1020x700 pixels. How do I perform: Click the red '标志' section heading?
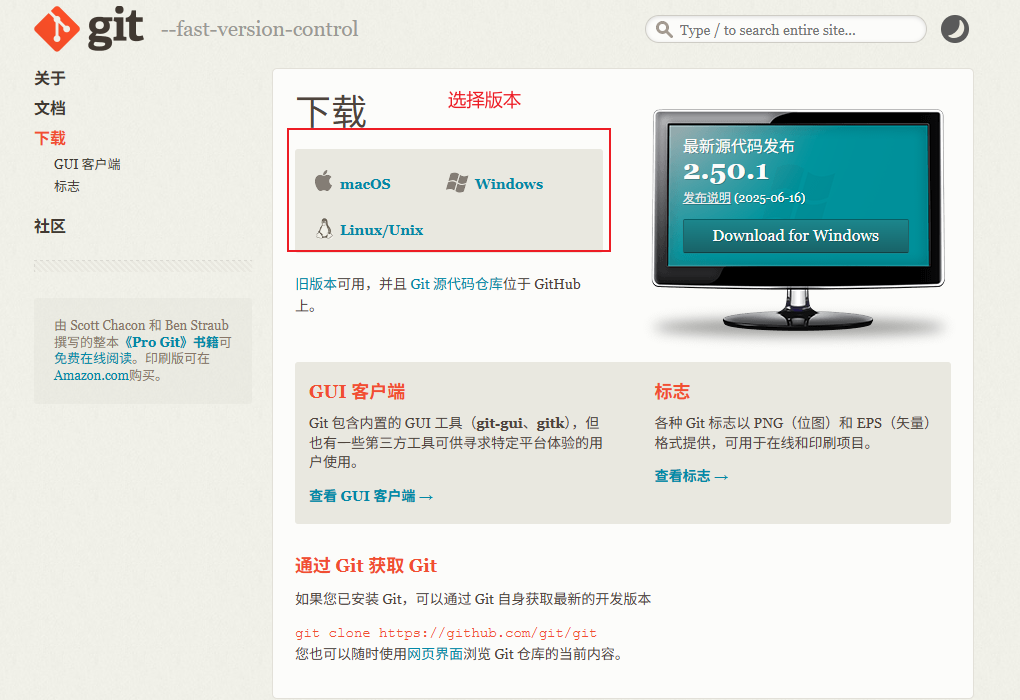(672, 392)
